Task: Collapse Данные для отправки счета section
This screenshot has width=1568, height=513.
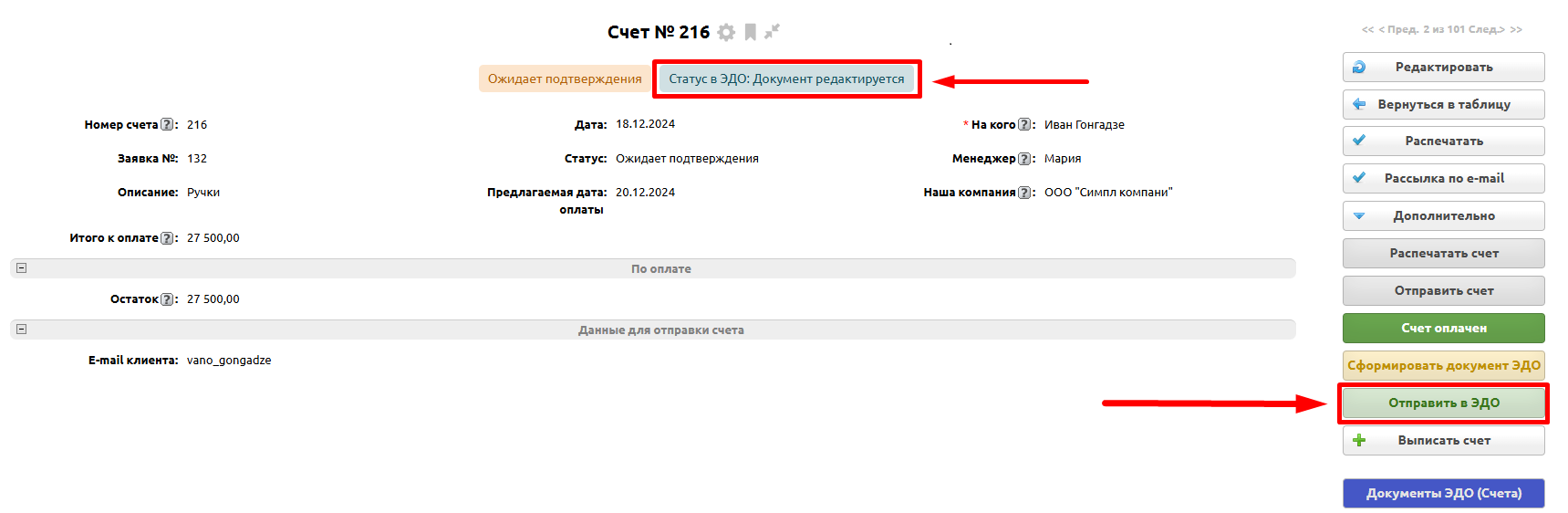Action: point(22,330)
